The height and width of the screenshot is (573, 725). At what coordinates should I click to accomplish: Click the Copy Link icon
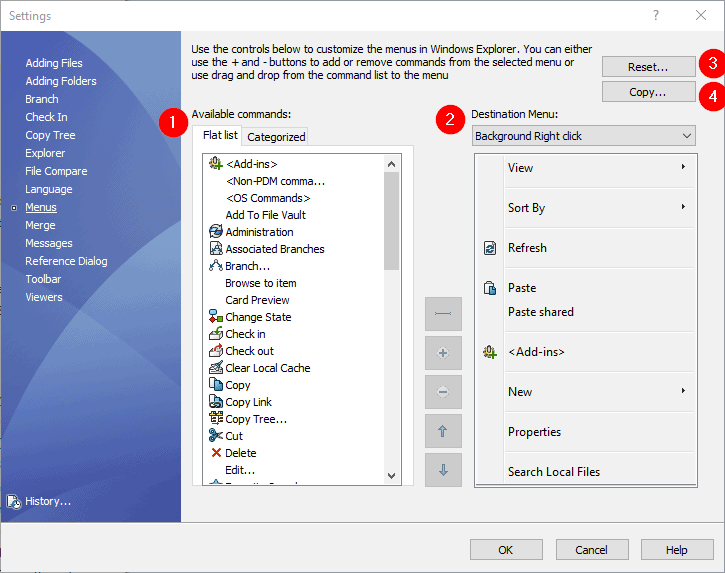[216, 401]
